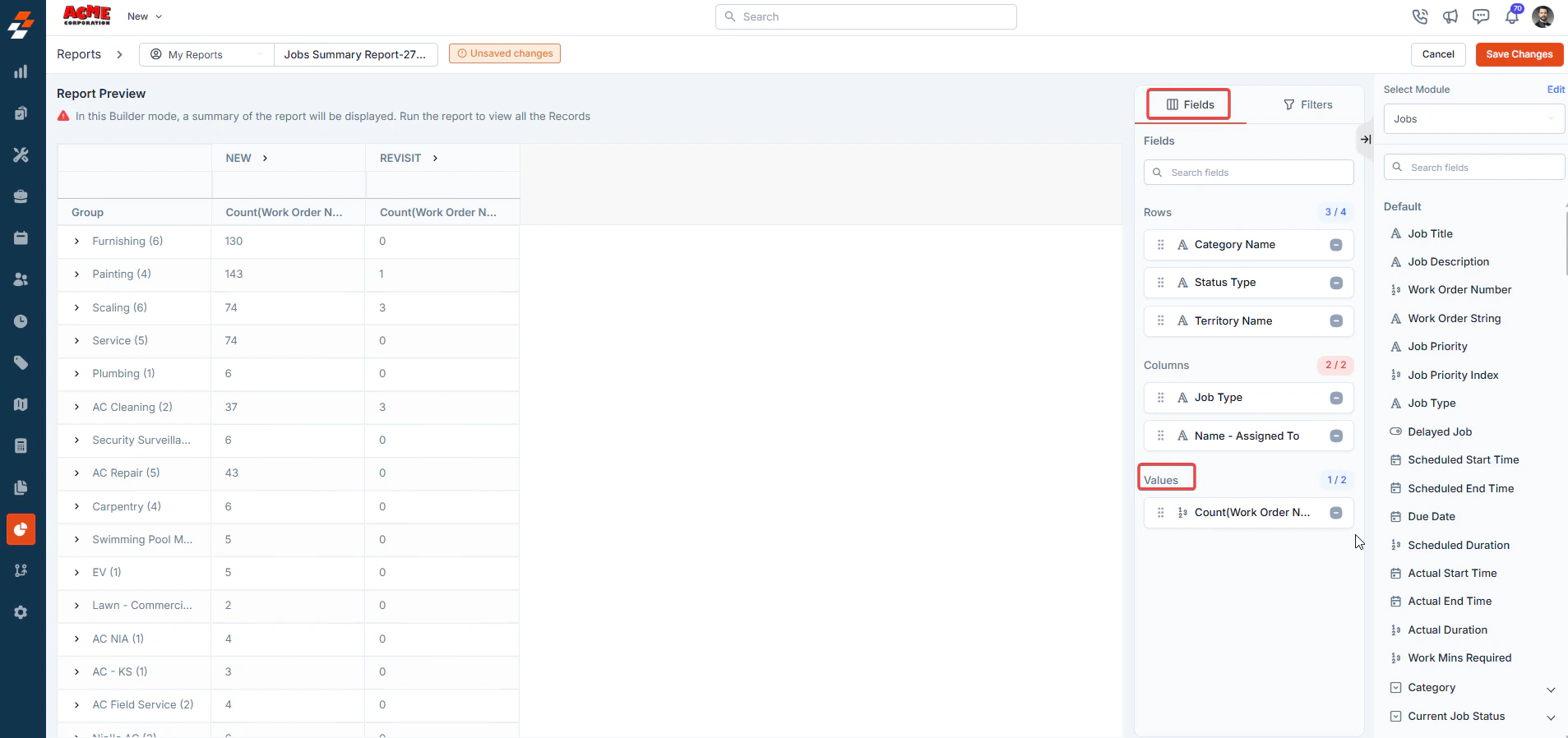
Task: Open the New dropdown in top bar
Action: click(x=145, y=16)
